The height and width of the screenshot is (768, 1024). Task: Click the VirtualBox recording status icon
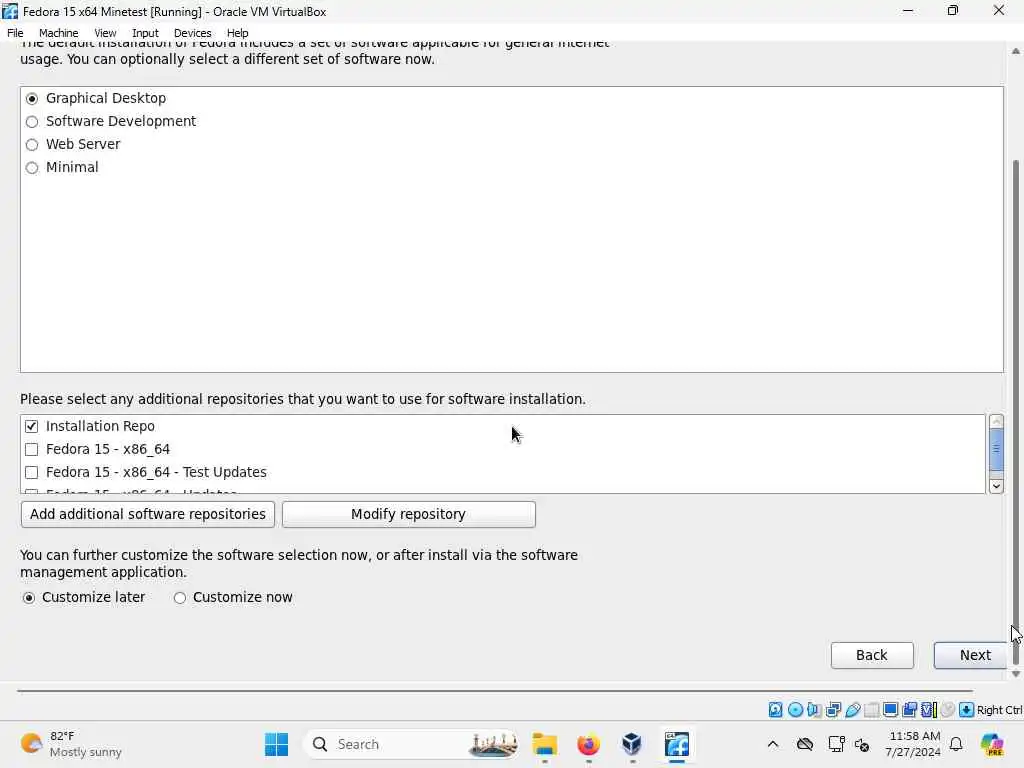[909, 710]
